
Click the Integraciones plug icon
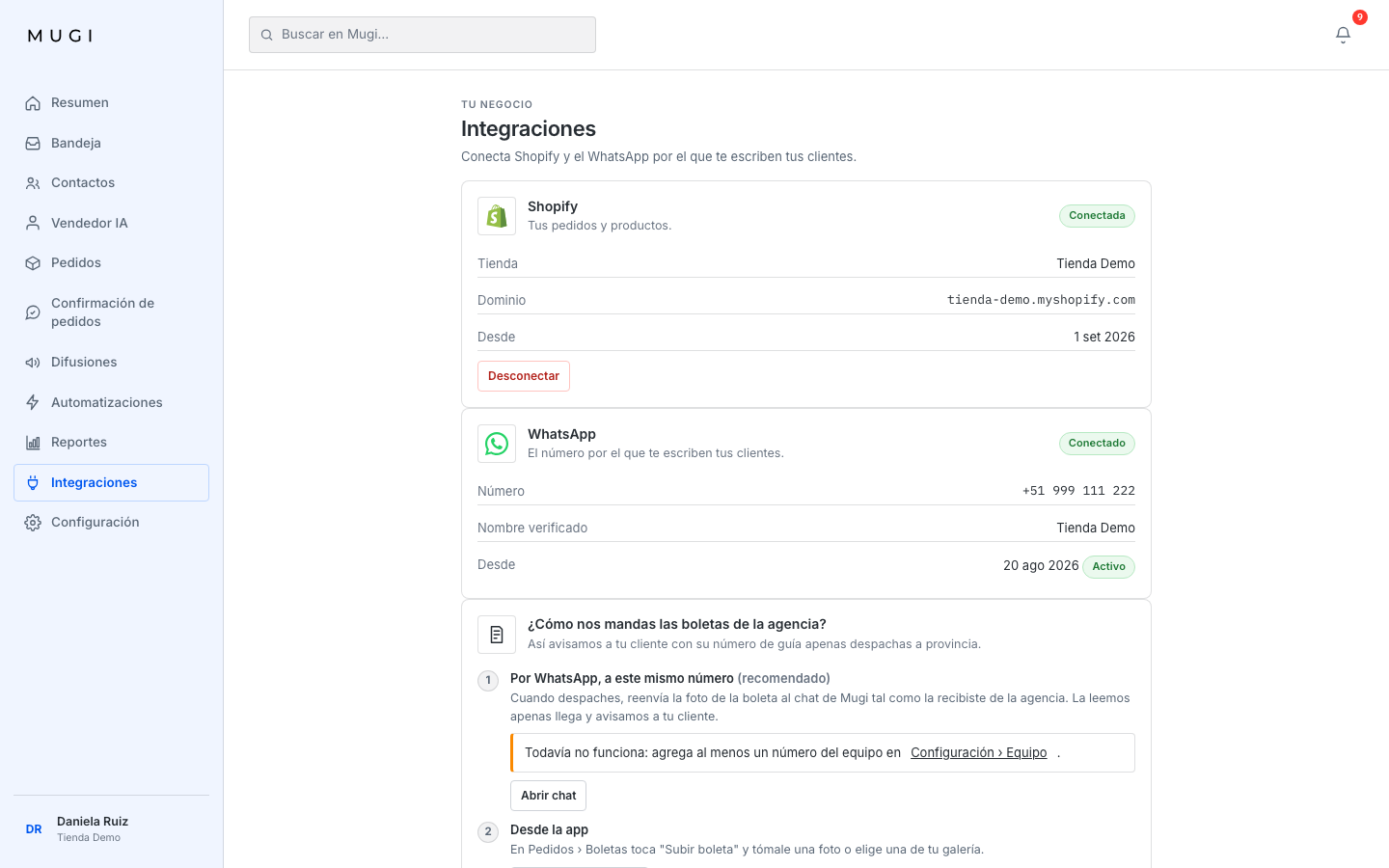[x=33, y=483]
